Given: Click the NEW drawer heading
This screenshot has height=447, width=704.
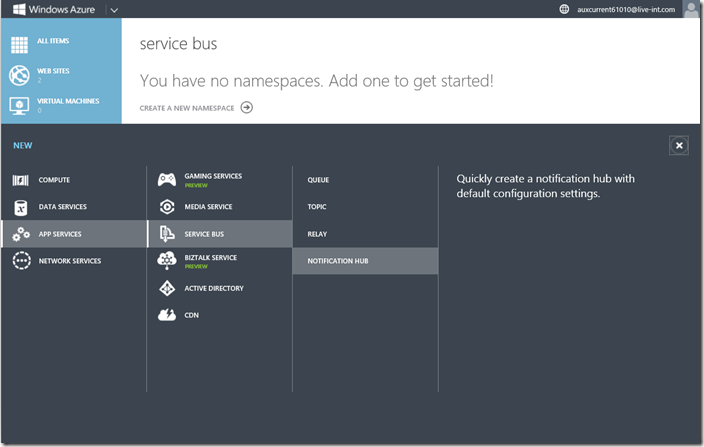Looking at the screenshot, I should tap(22, 145).
